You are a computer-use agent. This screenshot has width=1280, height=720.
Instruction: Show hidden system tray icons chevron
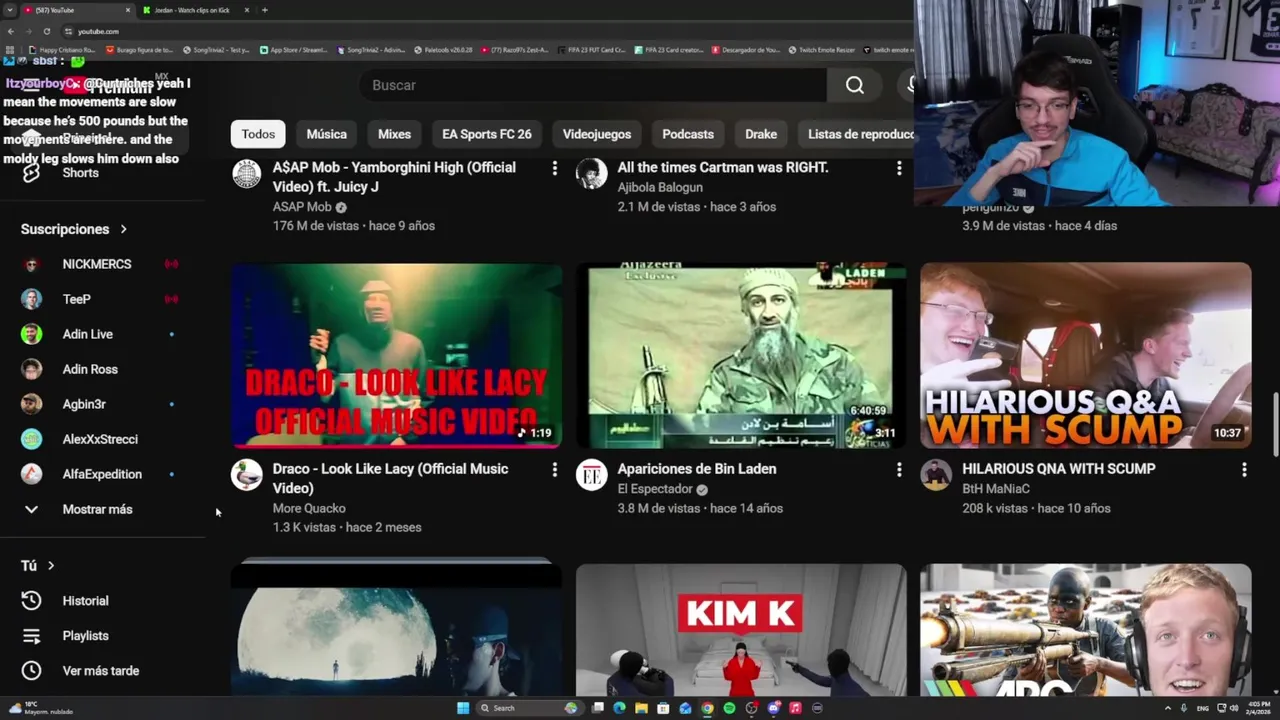[1167, 708]
